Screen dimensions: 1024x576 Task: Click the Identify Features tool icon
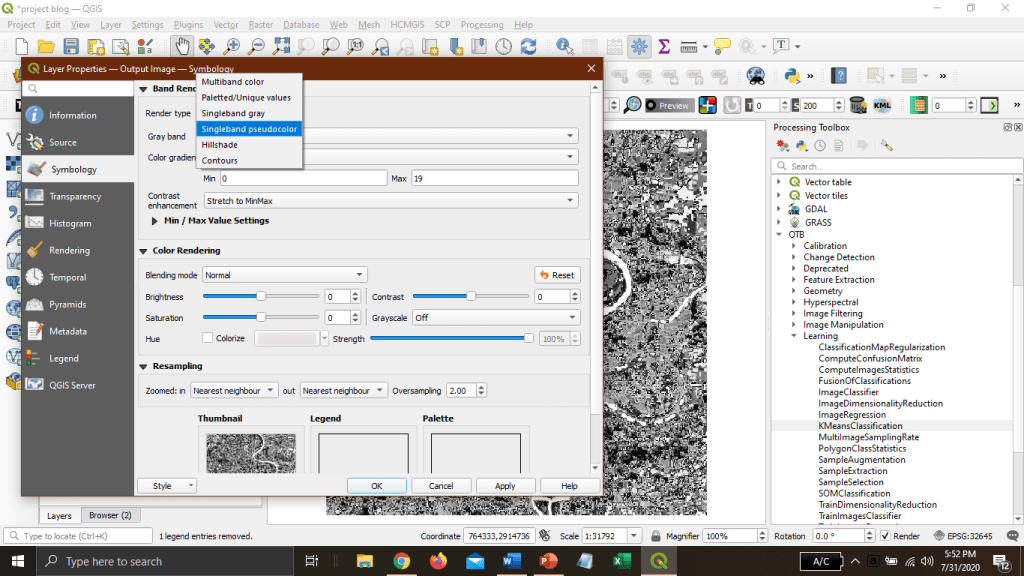(564, 46)
